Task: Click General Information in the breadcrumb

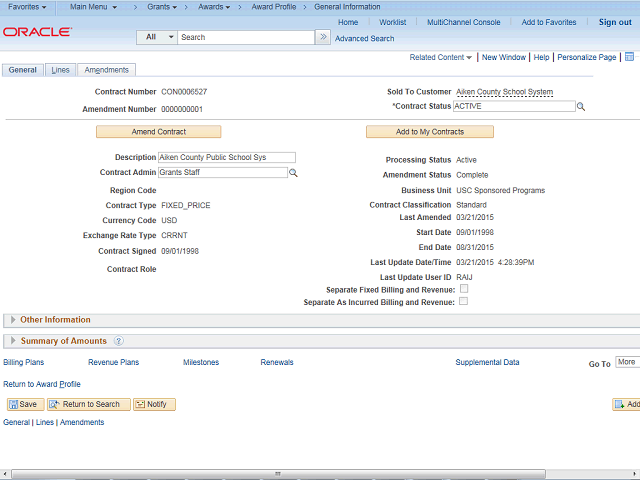Action: [347, 7]
